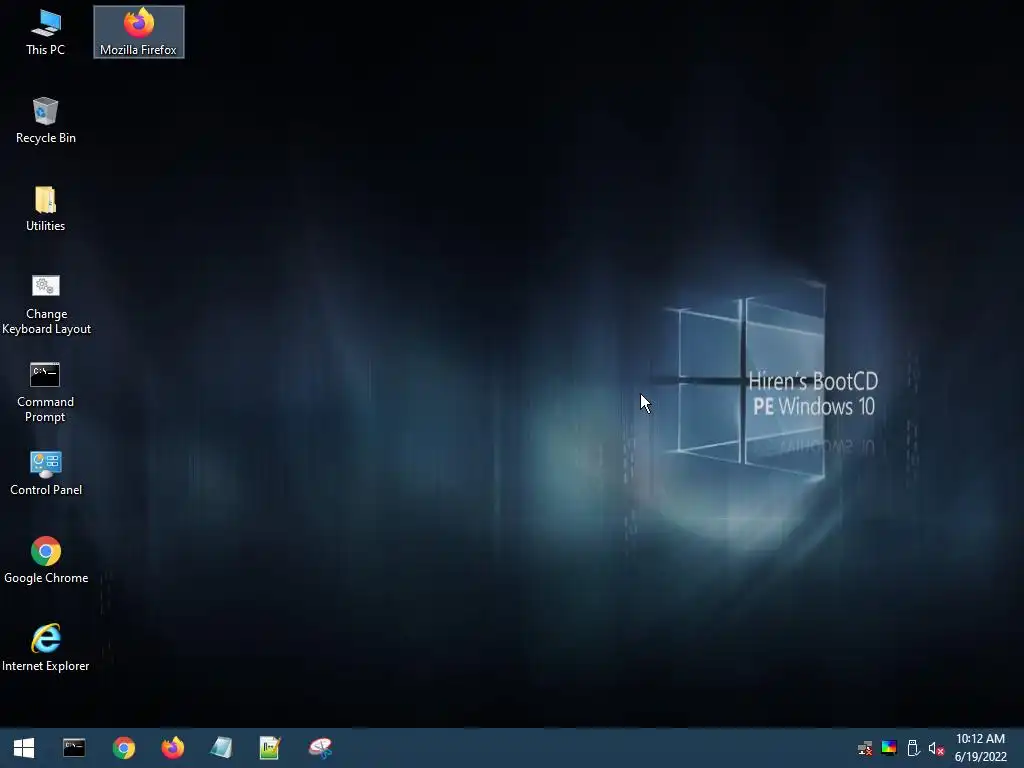1024x768 pixels.
Task: Select the Internet Explorer desktop icon
Action: [46, 648]
